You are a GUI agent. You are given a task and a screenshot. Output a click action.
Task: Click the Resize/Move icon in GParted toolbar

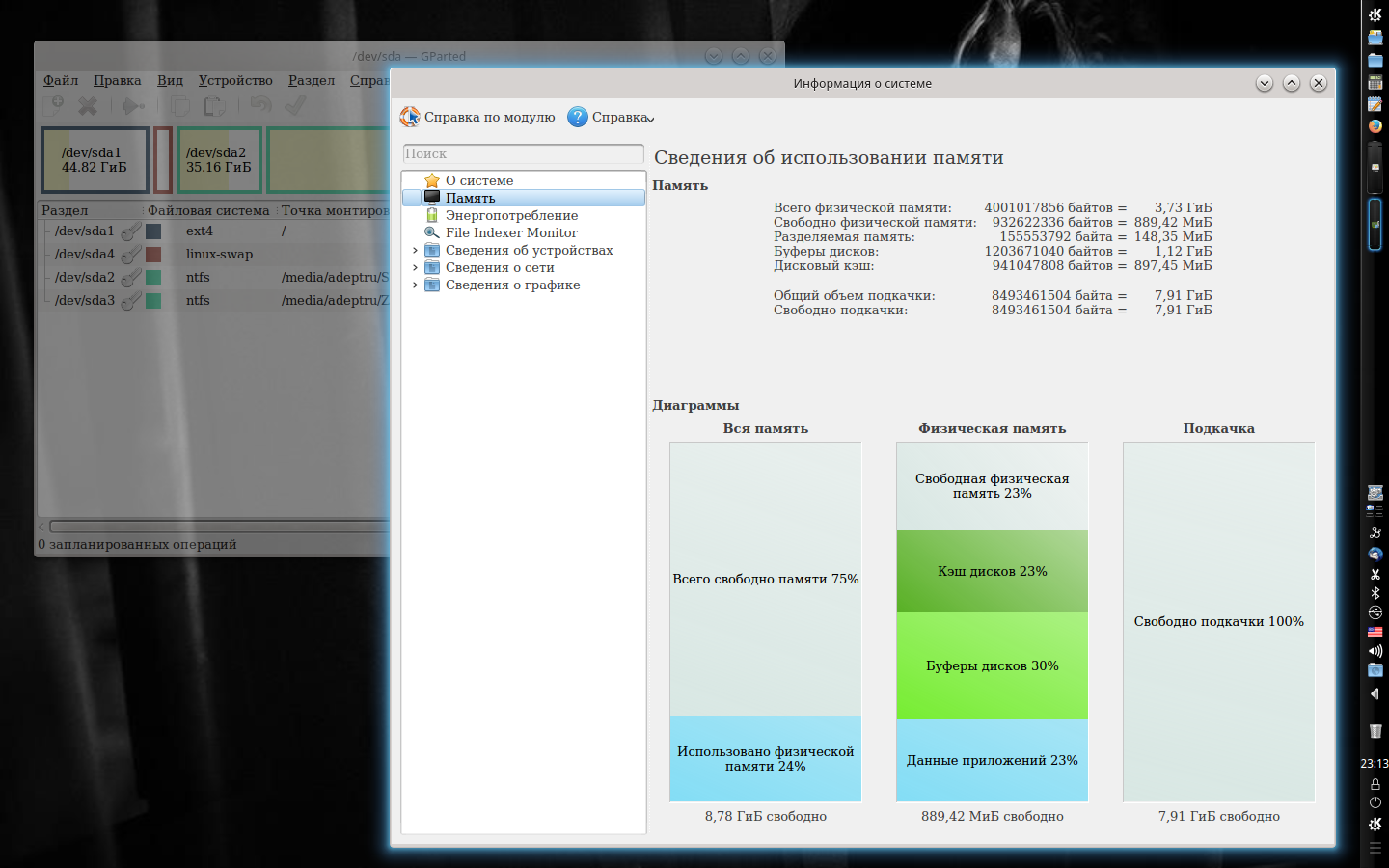134,105
